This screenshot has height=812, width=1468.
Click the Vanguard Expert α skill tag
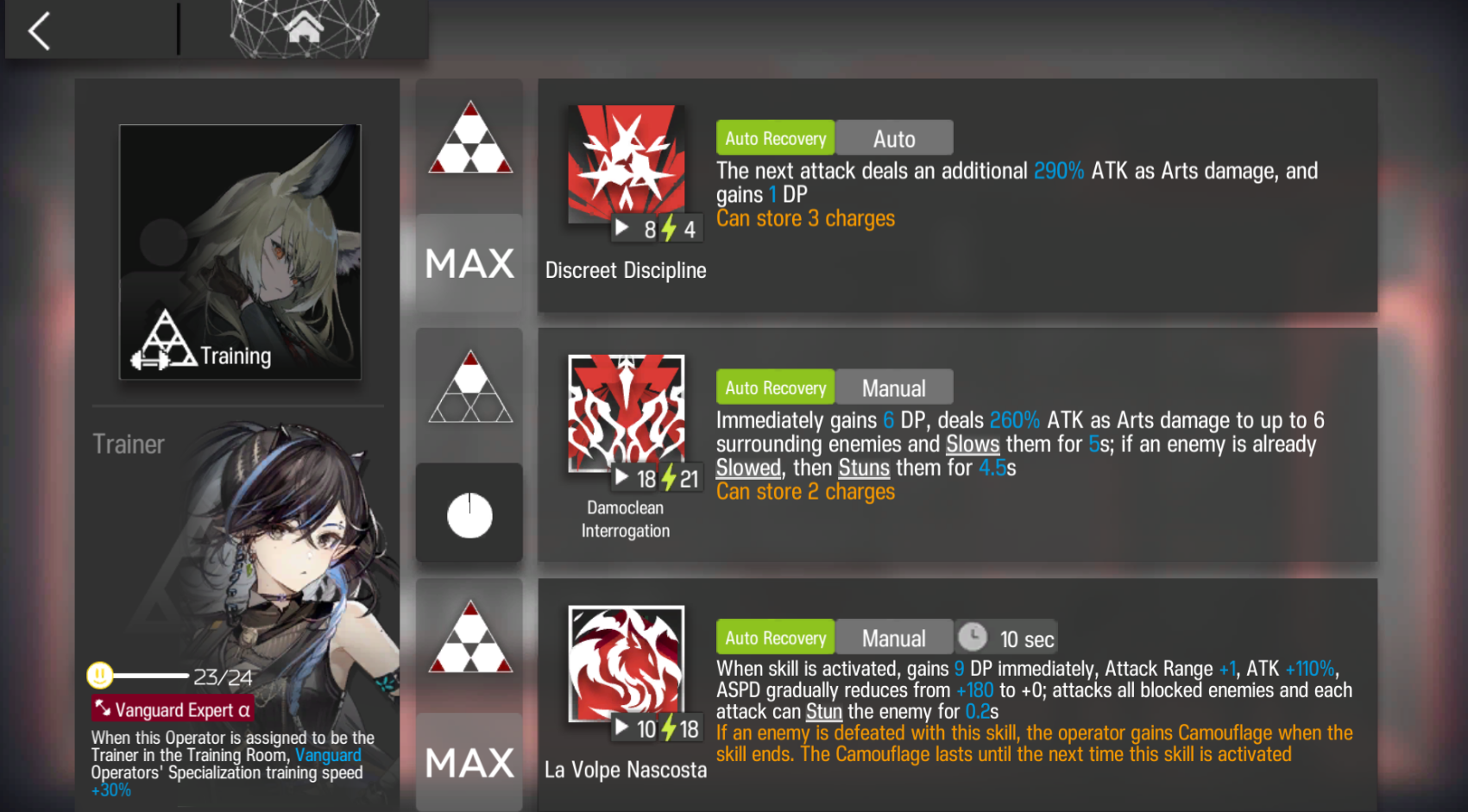[x=173, y=709]
